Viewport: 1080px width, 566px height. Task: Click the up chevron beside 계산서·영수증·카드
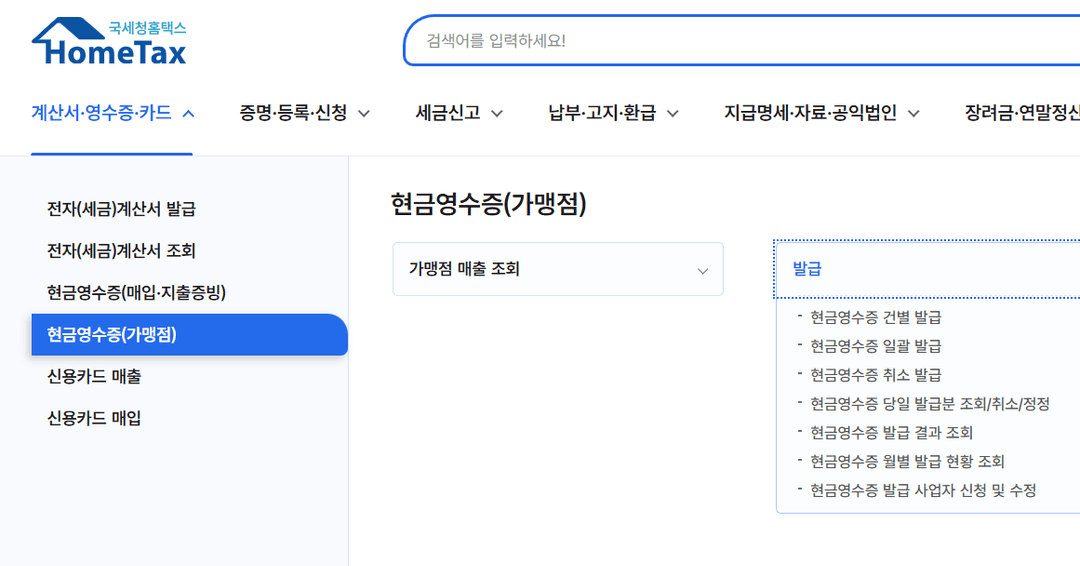click(188, 114)
